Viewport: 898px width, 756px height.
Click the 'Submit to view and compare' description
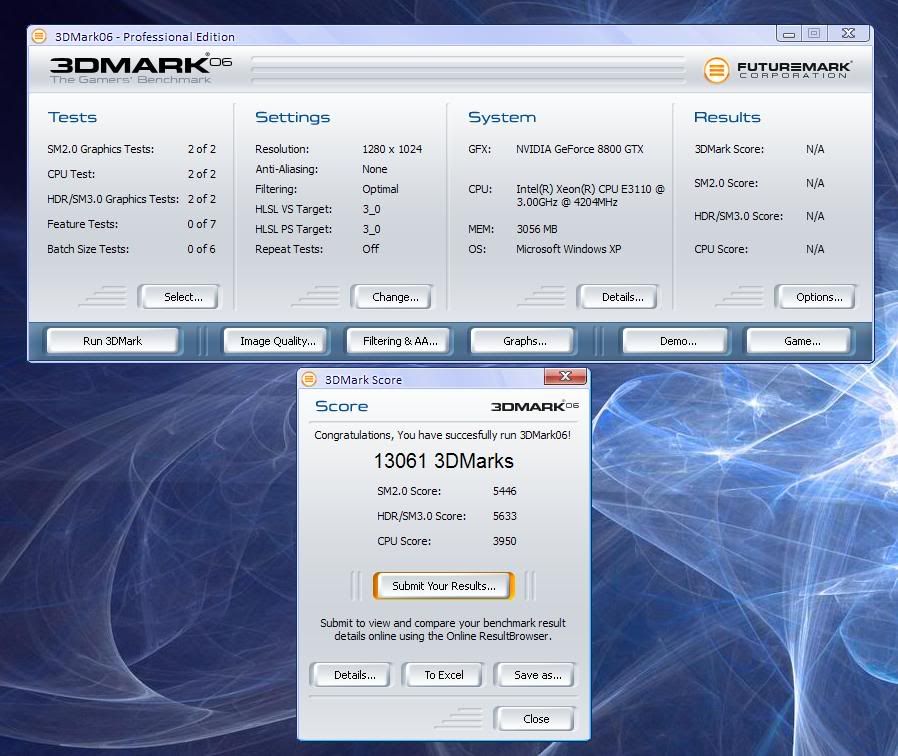point(443,629)
